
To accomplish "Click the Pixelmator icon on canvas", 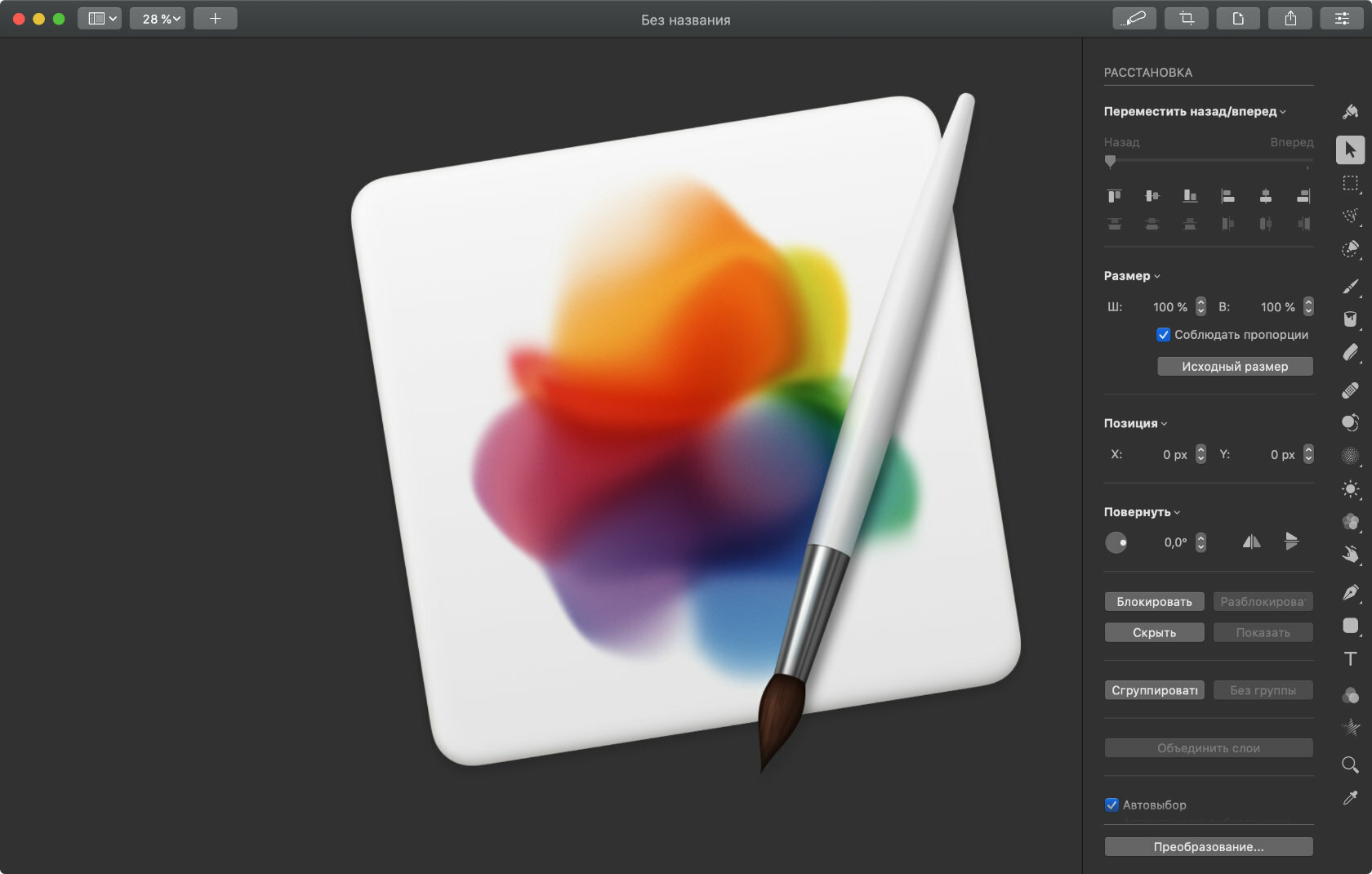I will point(684,433).
